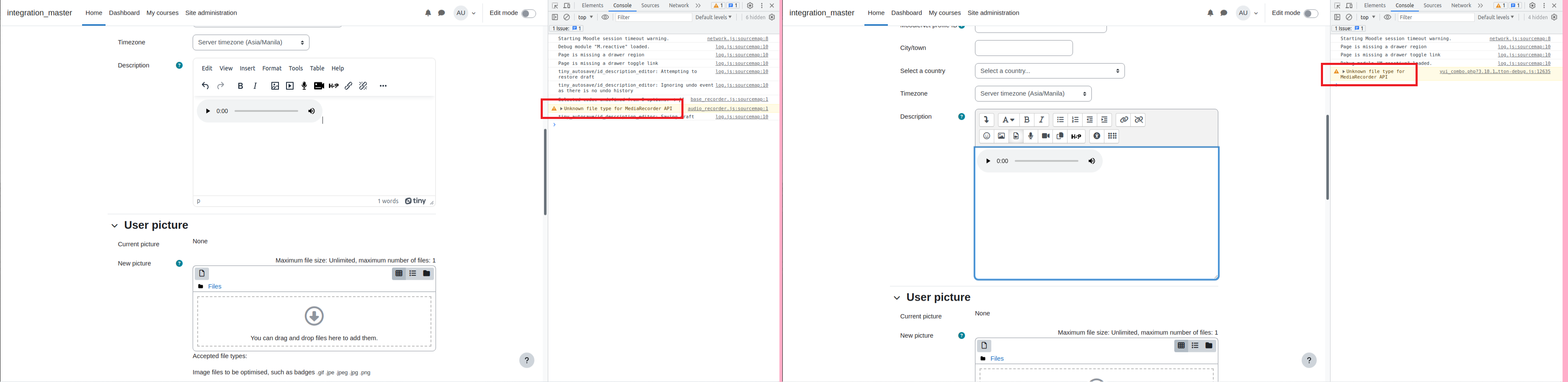Click the 1 Issue button in left DevTools
The width and height of the screenshot is (1568, 382).
(x=567, y=28)
